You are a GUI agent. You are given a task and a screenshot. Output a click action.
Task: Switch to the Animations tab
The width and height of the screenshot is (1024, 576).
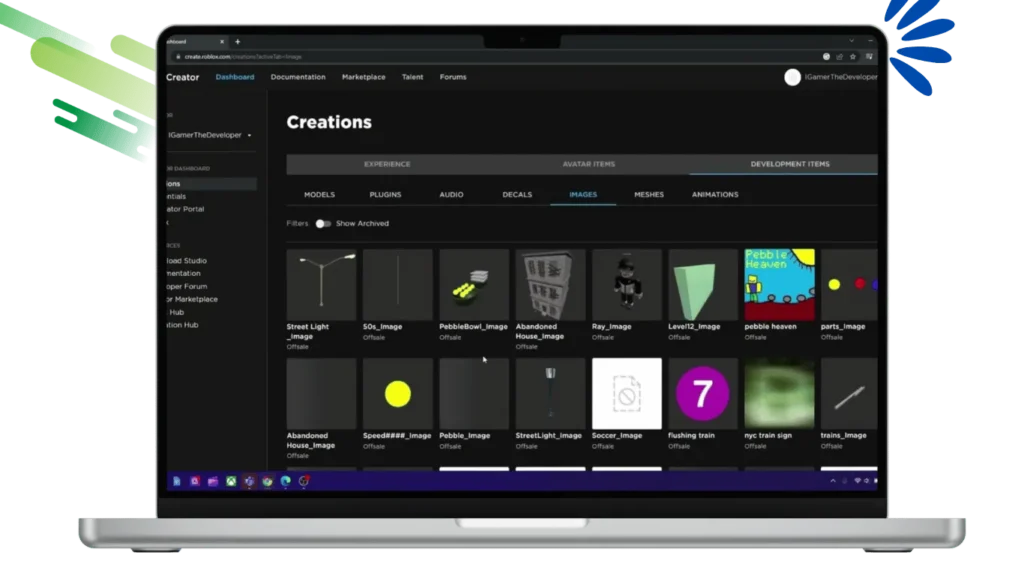point(715,195)
